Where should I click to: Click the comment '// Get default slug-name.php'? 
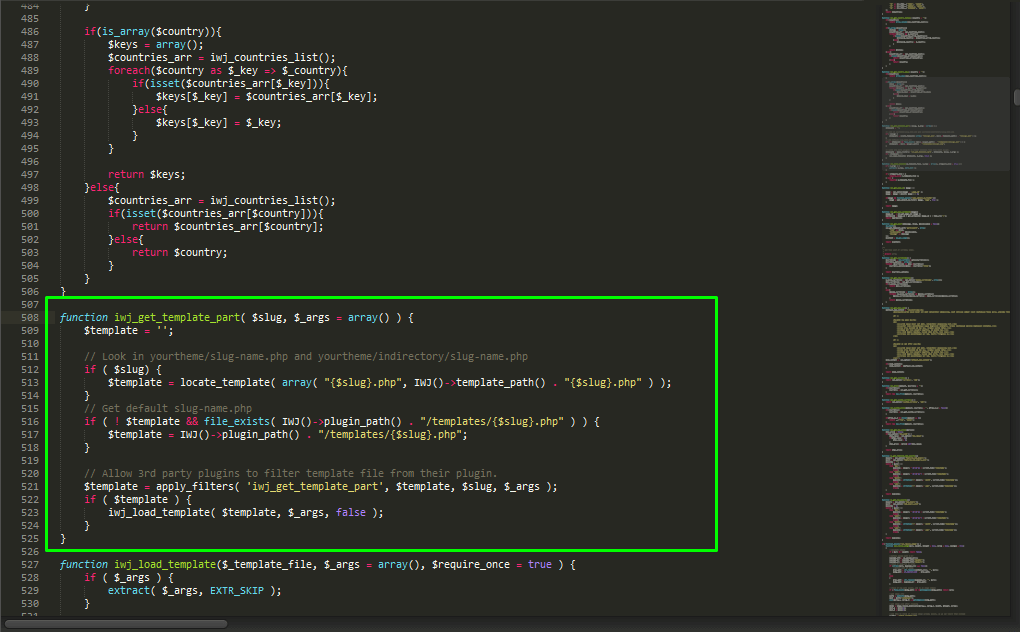[168, 408]
